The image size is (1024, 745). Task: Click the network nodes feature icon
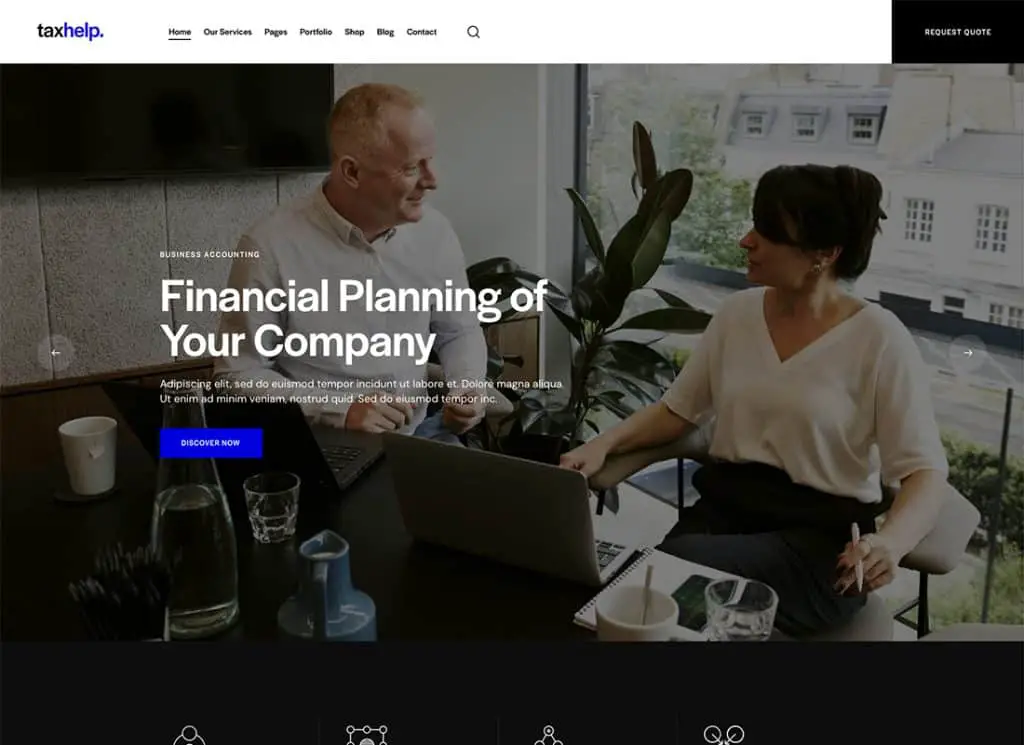pos(549,735)
